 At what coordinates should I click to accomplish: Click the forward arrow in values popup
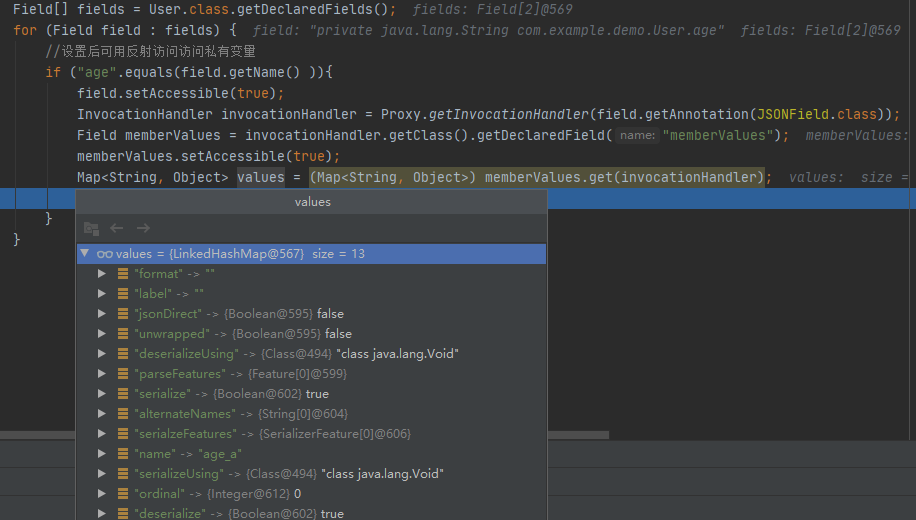pyautogui.click(x=143, y=228)
